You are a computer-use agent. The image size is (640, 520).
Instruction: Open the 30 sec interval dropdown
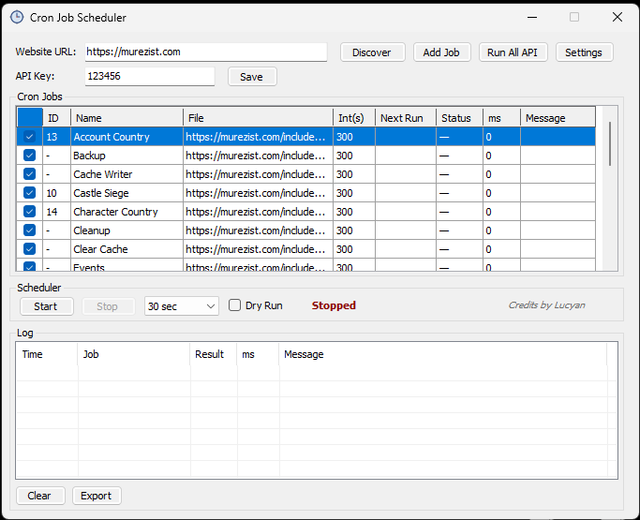click(x=181, y=306)
